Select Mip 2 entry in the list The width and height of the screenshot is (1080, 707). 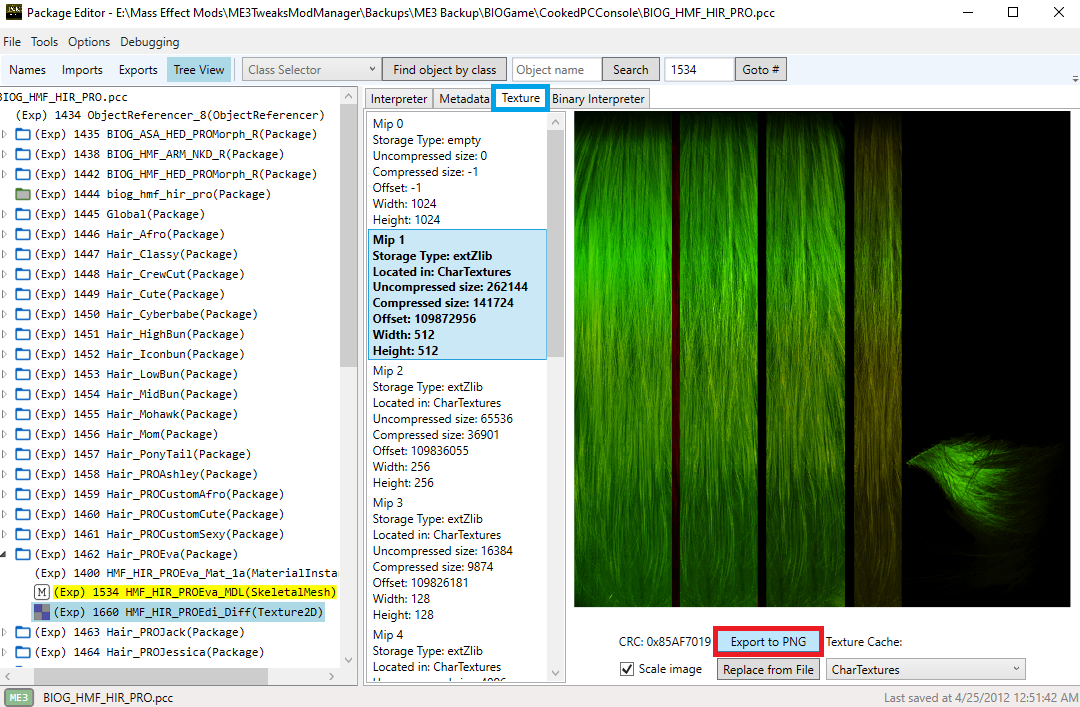[457, 427]
